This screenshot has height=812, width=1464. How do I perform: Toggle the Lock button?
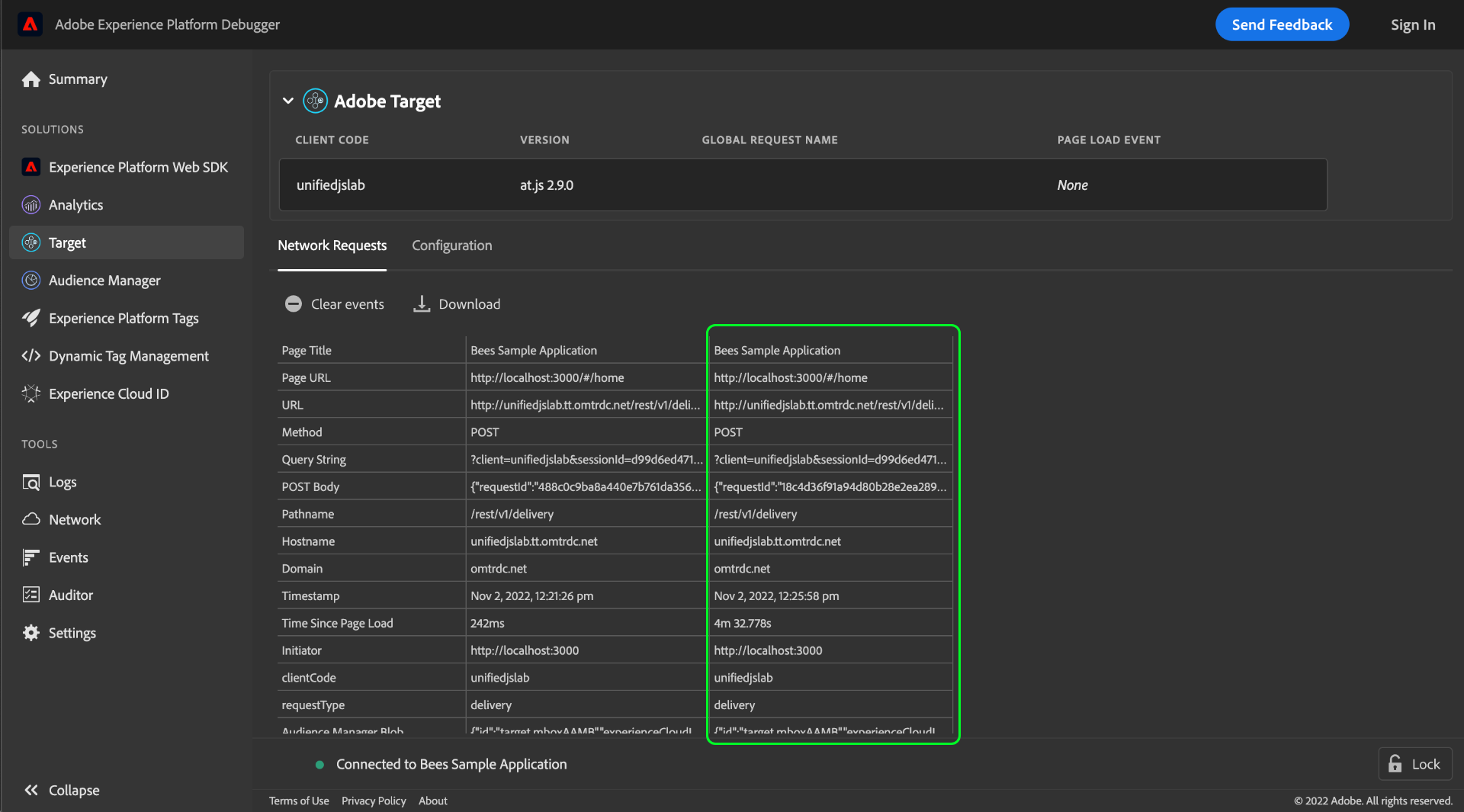[x=1414, y=764]
